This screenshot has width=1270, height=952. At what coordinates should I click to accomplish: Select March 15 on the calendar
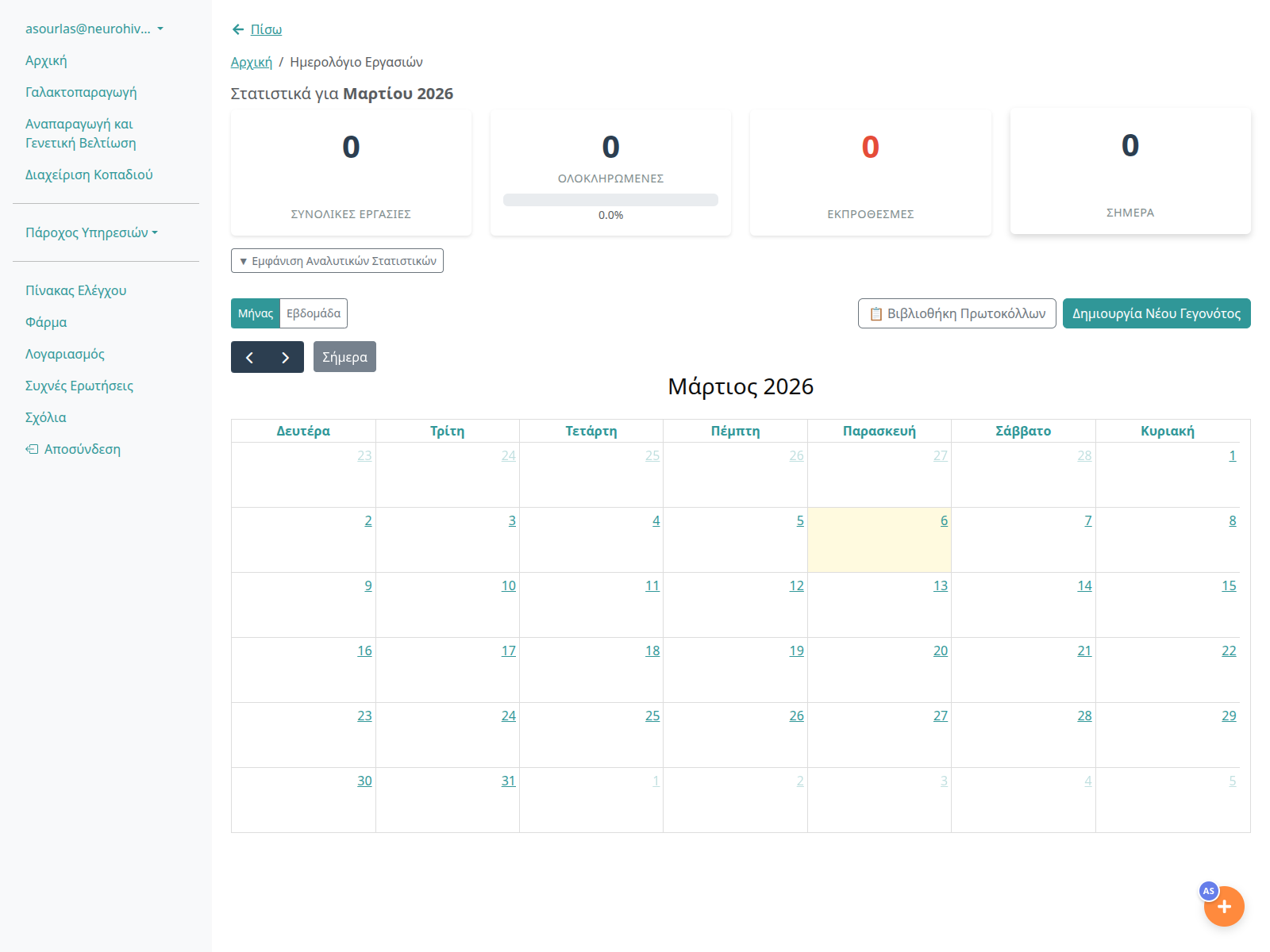1229,585
